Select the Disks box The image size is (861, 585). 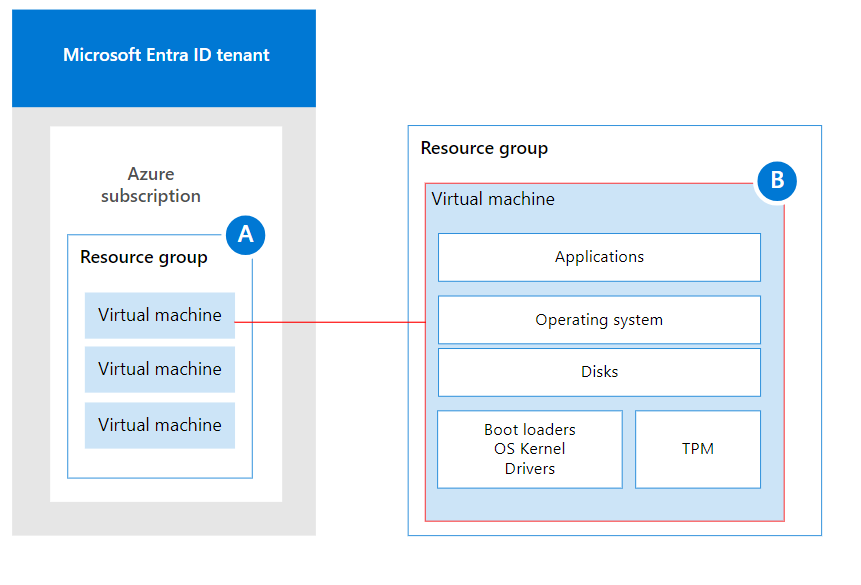coord(599,372)
